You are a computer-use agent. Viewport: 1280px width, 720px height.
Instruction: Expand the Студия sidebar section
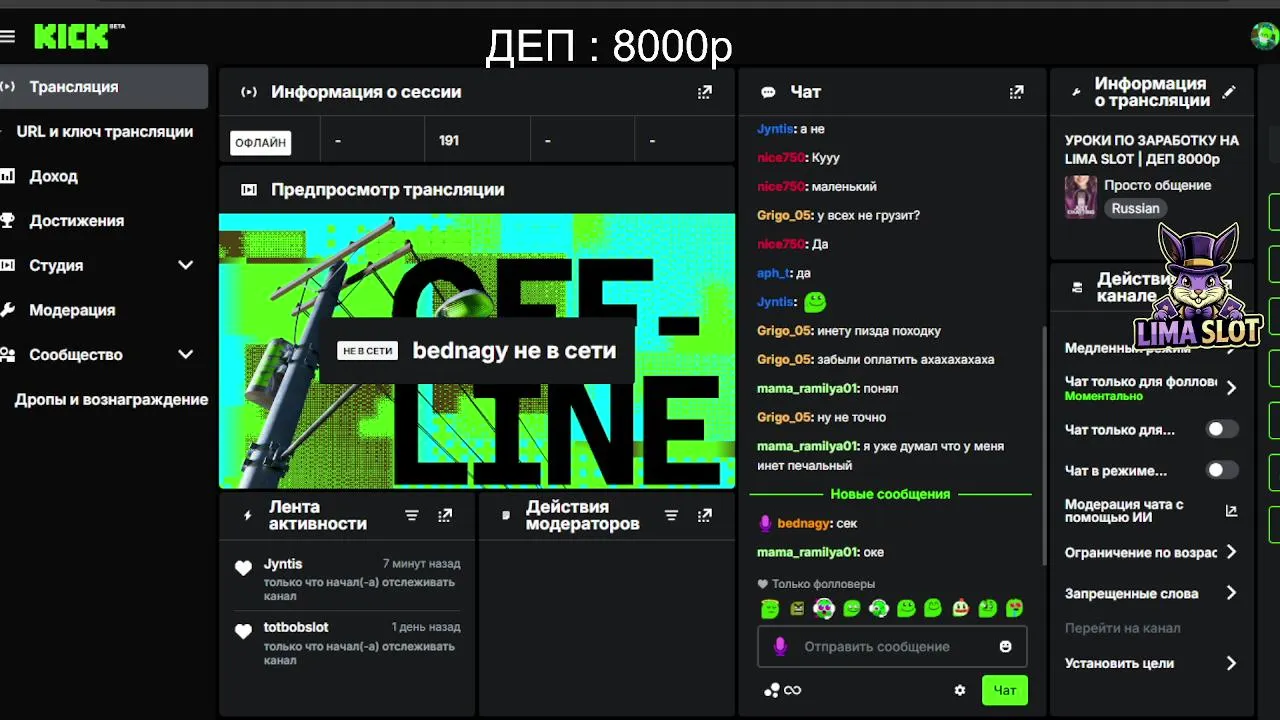[x=185, y=265]
